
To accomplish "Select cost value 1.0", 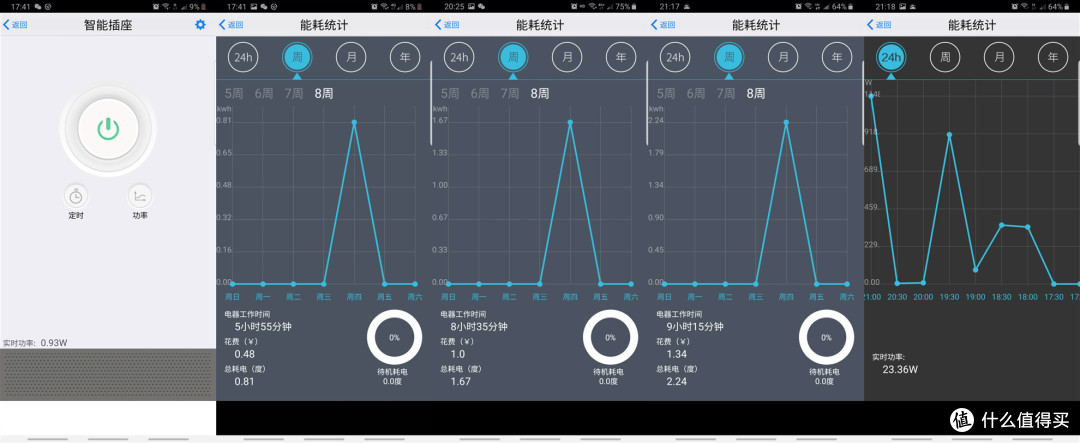I will [x=458, y=354].
